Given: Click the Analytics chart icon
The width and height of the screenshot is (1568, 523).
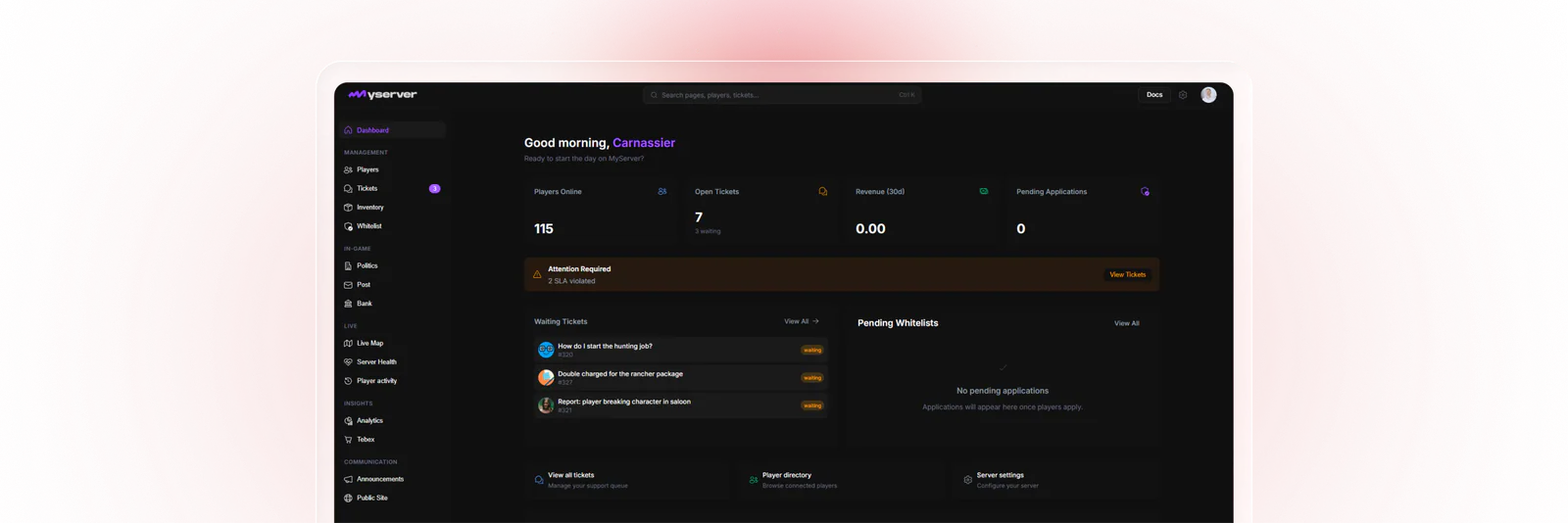Looking at the screenshot, I should pyautogui.click(x=348, y=420).
